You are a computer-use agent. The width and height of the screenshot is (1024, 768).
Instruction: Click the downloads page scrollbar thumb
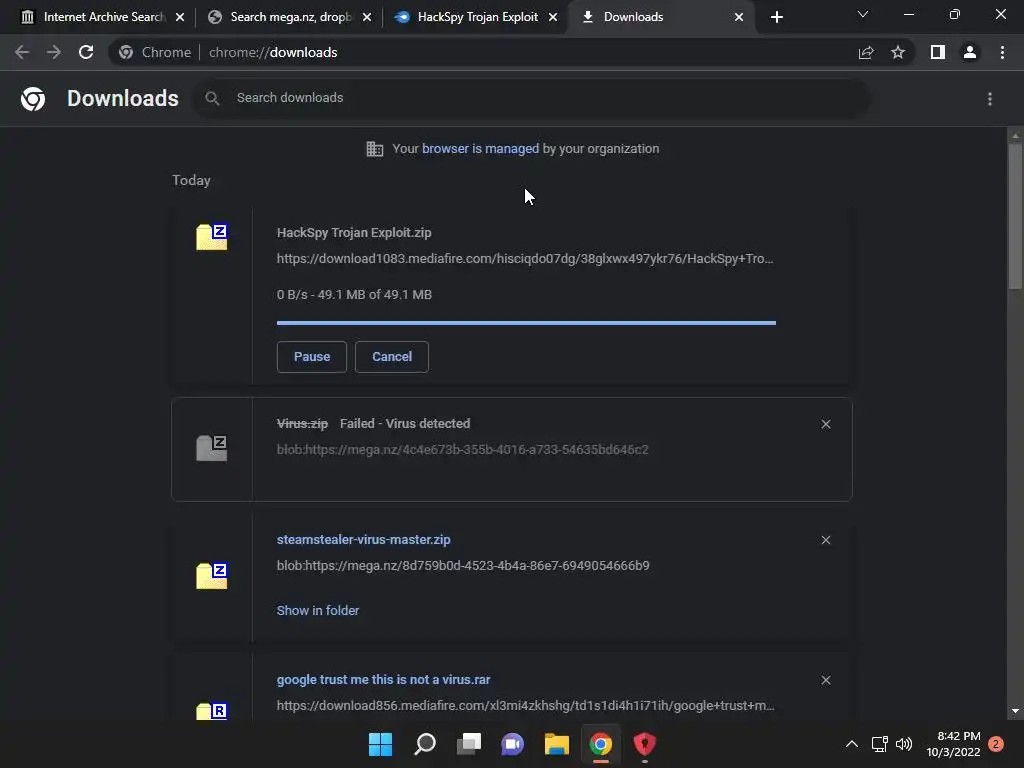coord(1015,216)
